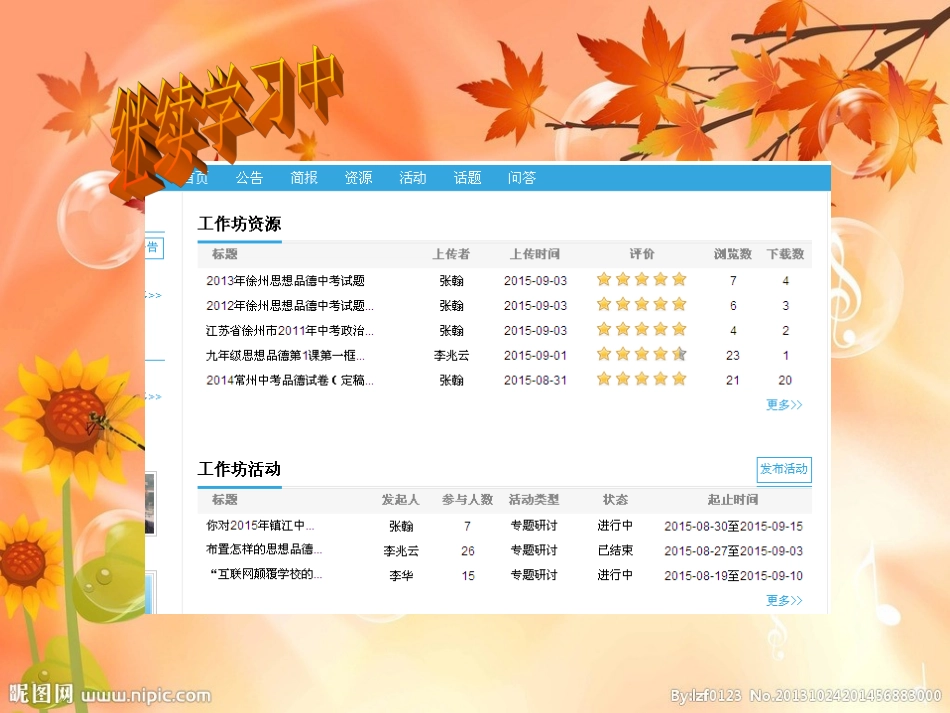Select the 话题 navigation item
The width and height of the screenshot is (950, 713).
(x=467, y=177)
